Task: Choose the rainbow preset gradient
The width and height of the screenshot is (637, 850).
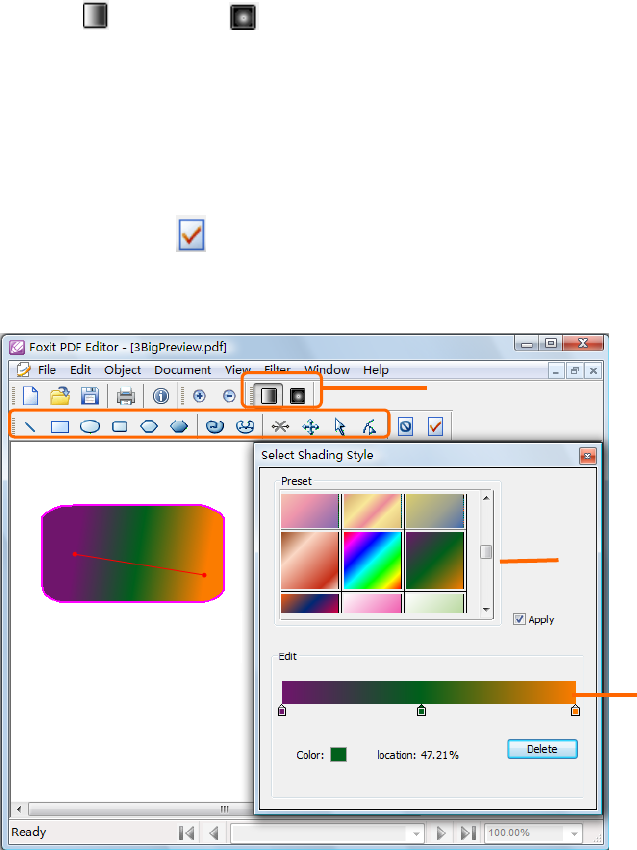Action: 372,561
